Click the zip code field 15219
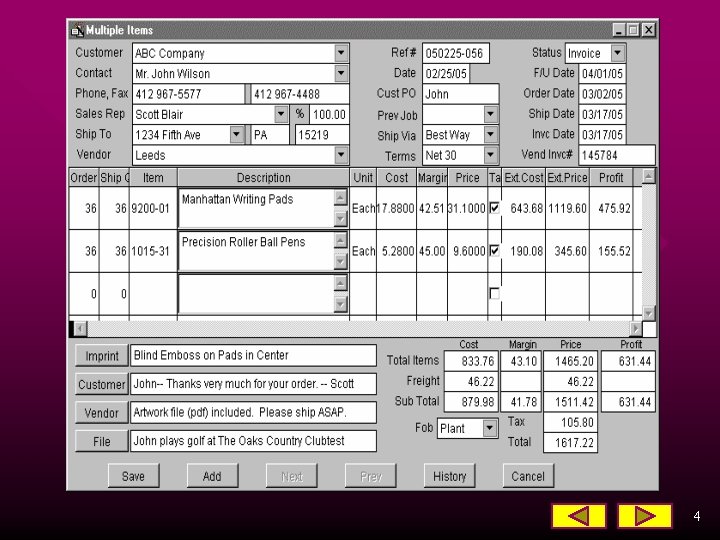 [322, 135]
